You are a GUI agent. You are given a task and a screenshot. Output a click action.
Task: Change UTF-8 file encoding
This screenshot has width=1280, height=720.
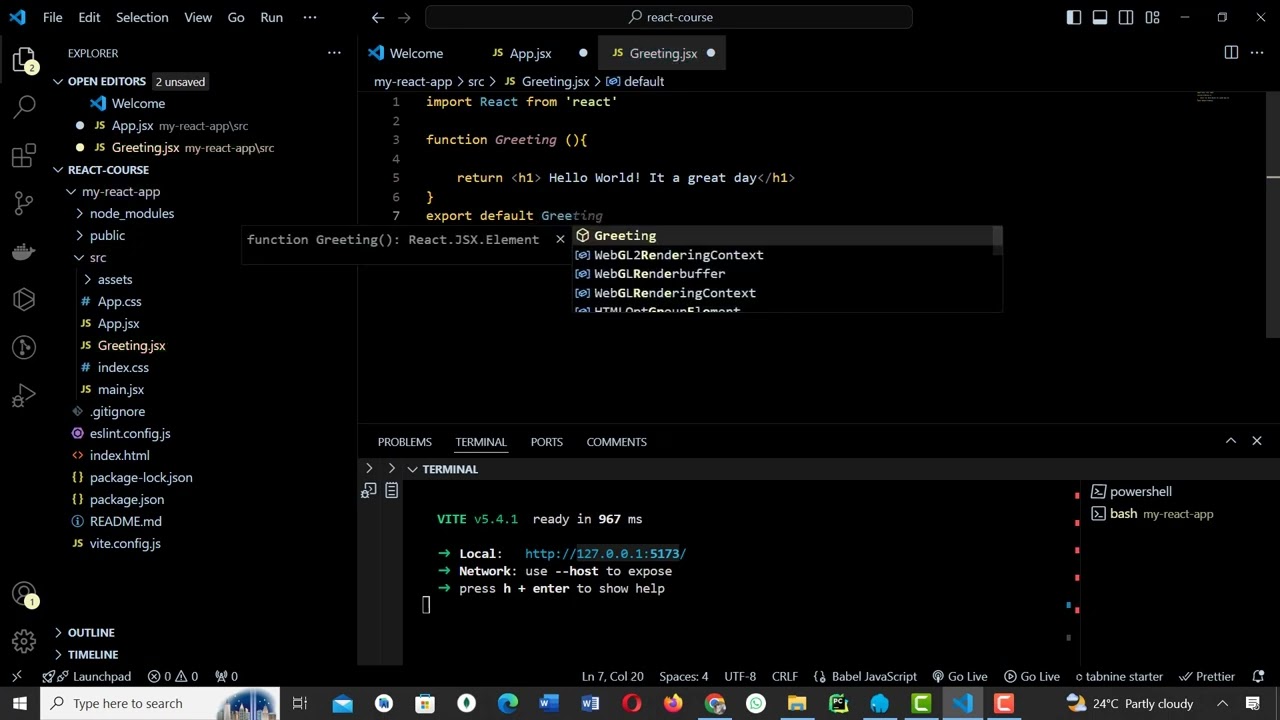(x=740, y=676)
